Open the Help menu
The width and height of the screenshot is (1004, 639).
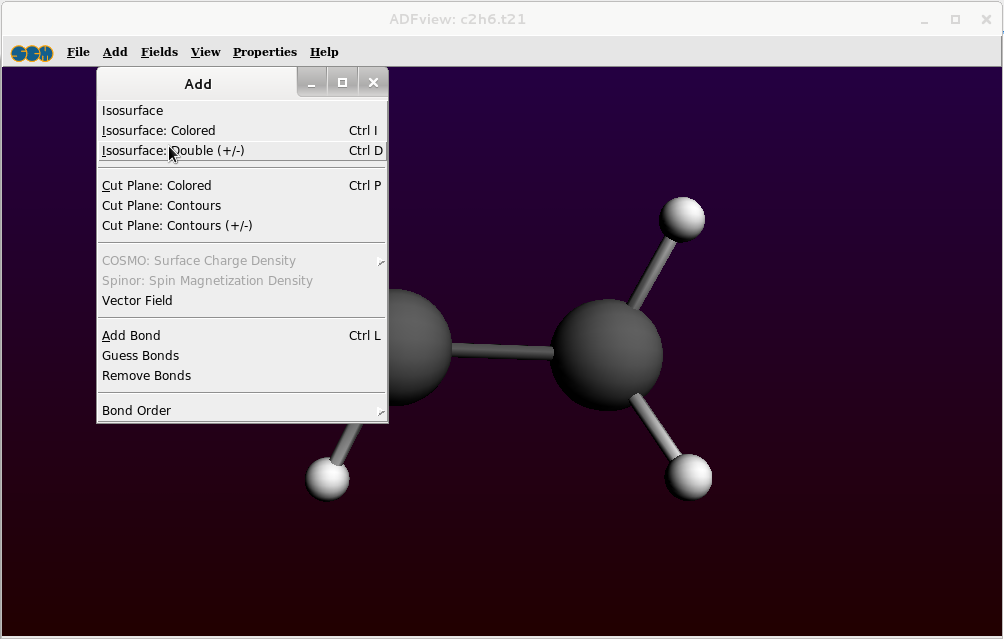[324, 52]
